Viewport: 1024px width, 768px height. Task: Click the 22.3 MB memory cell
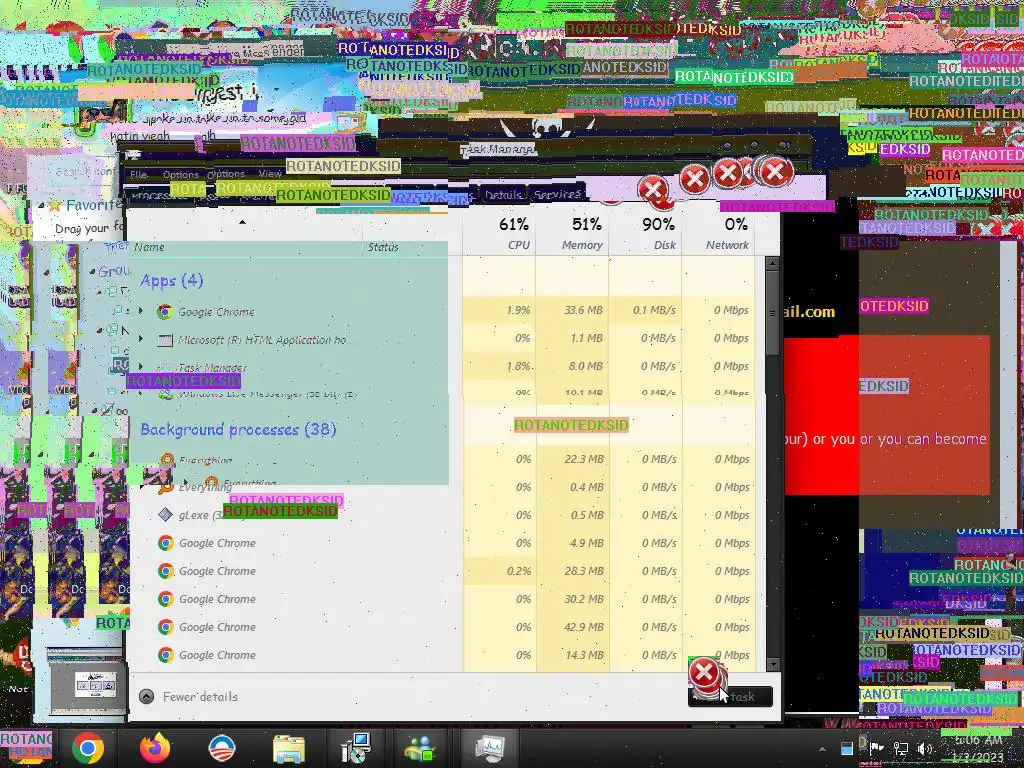573,459
